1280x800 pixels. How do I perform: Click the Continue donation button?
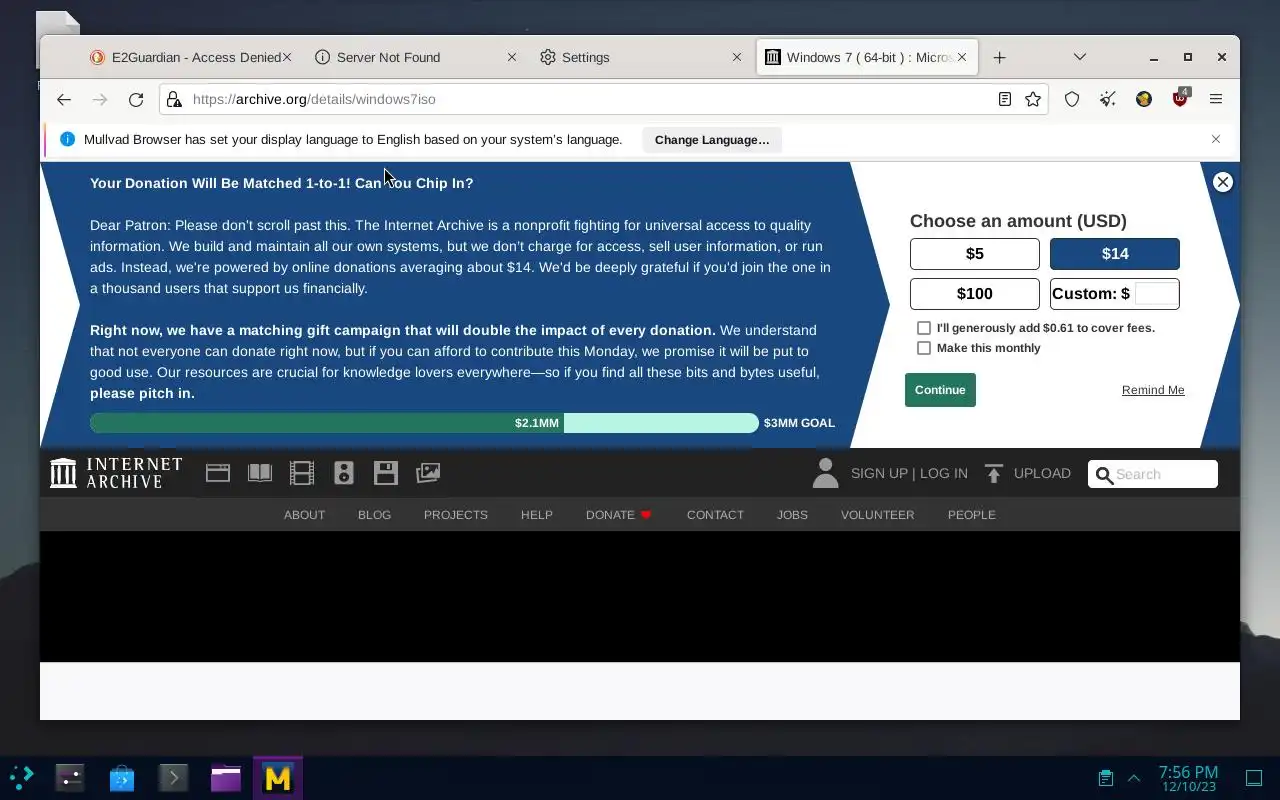[940, 390]
